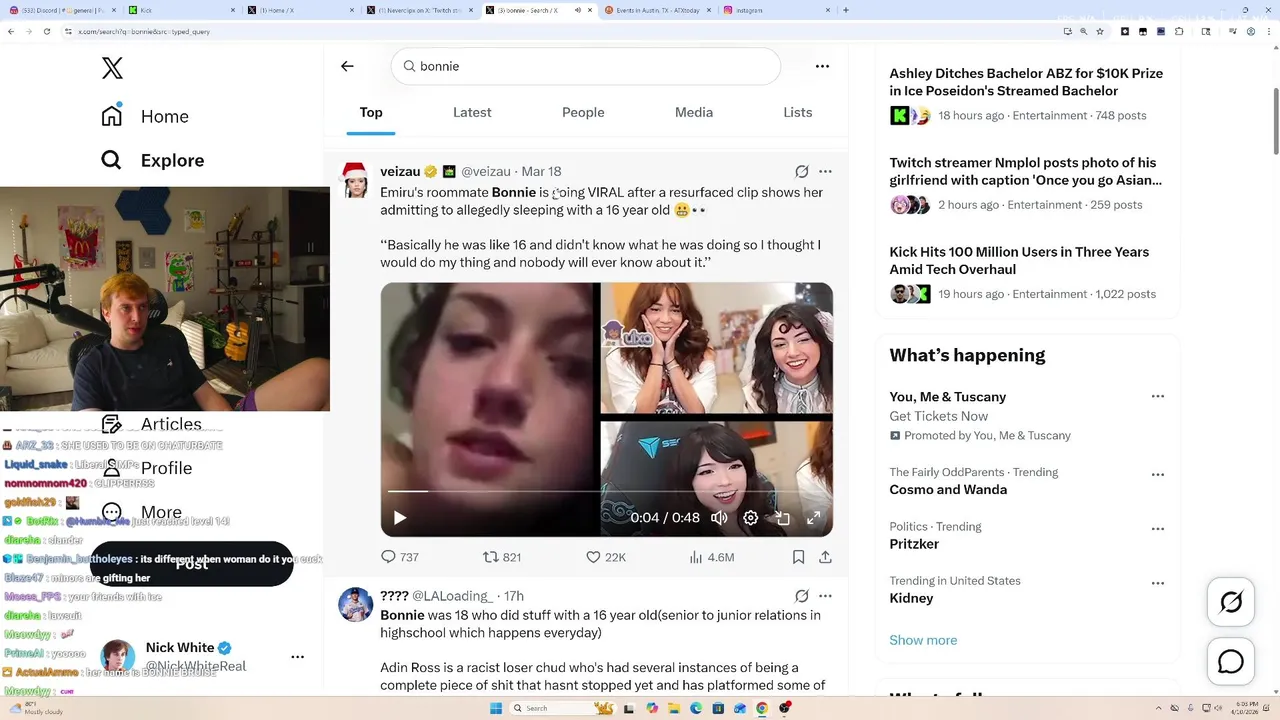Share veizau's post
This screenshot has width=1280, height=720.
(825, 557)
